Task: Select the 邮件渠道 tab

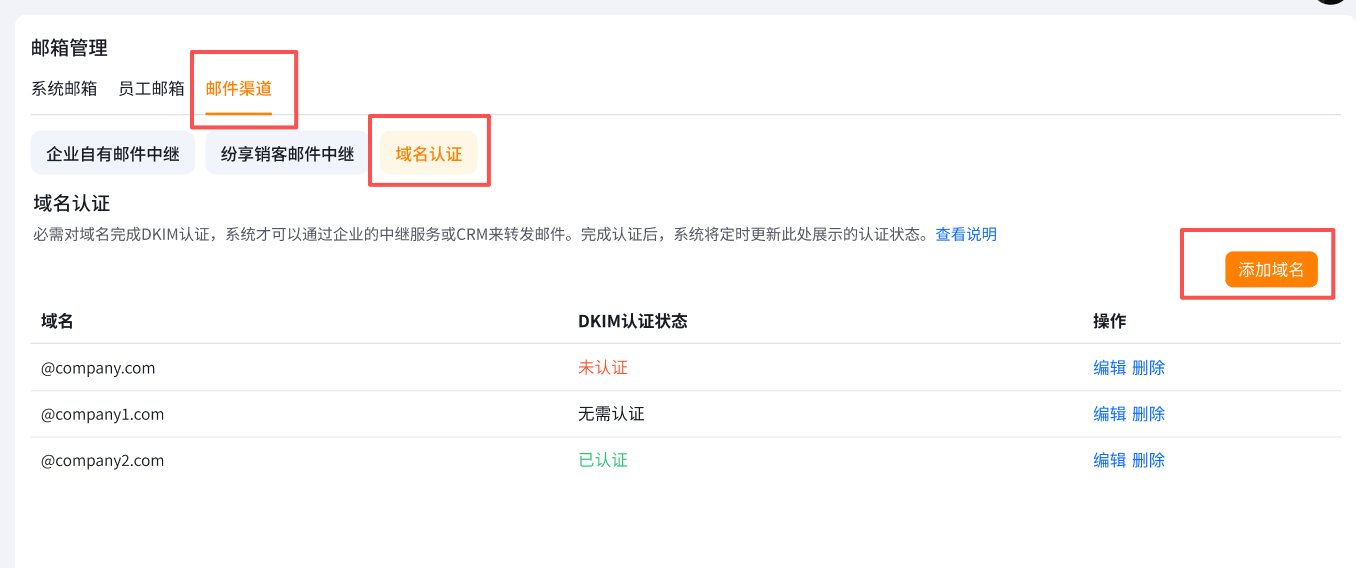Action: pos(239,88)
